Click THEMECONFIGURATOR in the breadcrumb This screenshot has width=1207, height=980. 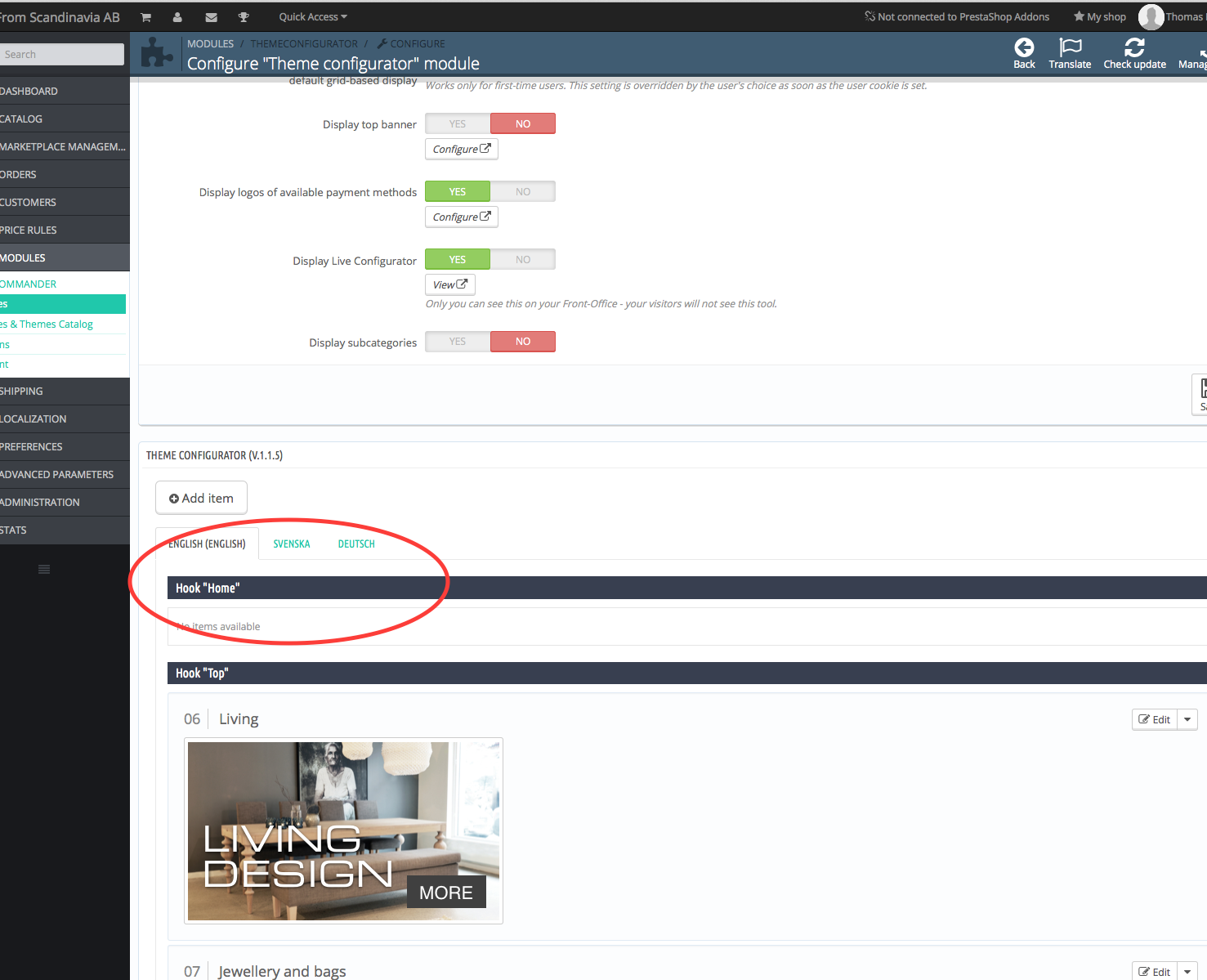coord(304,44)
